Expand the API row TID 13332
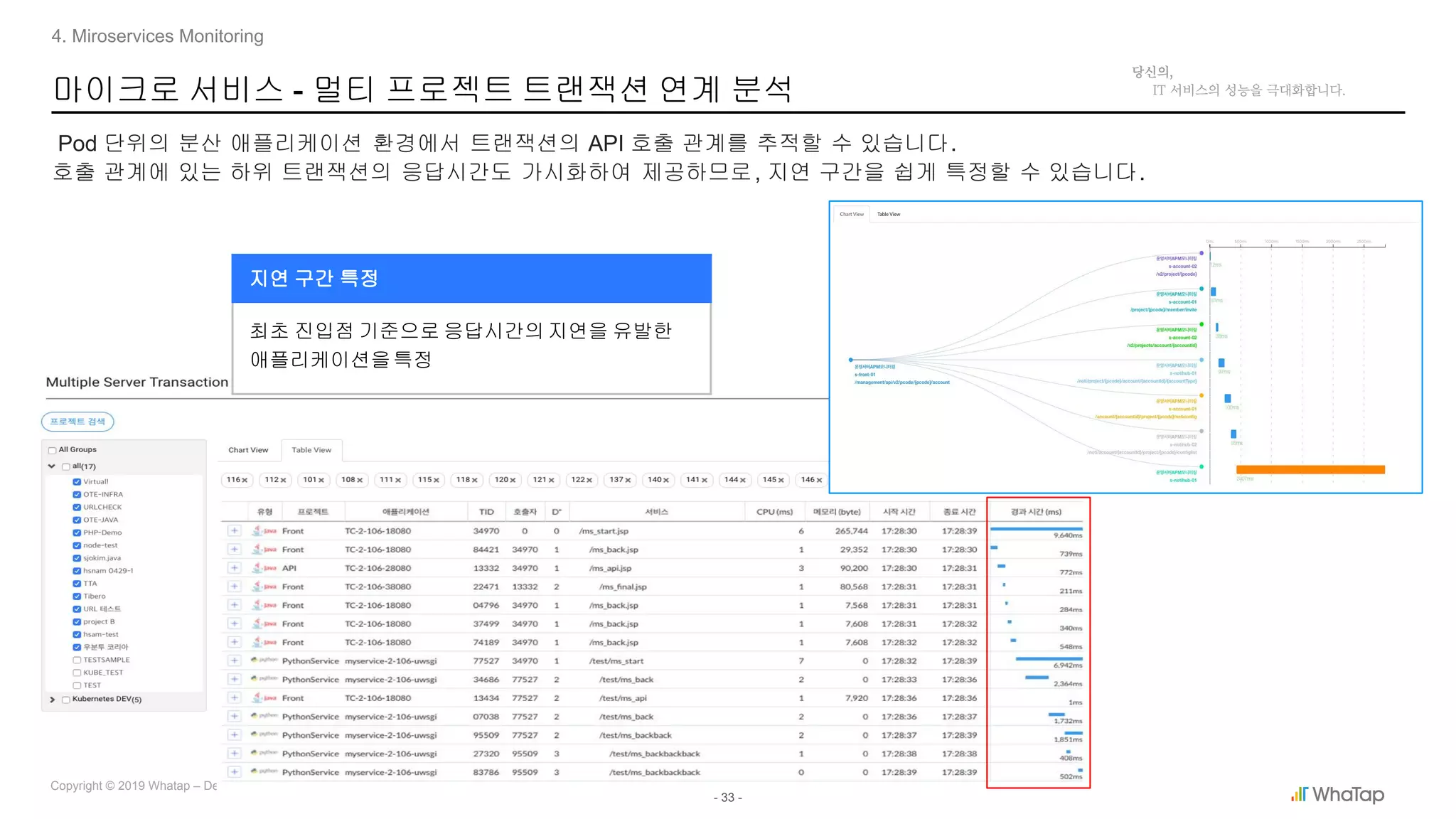1456x819 pixels. [234, 567]
